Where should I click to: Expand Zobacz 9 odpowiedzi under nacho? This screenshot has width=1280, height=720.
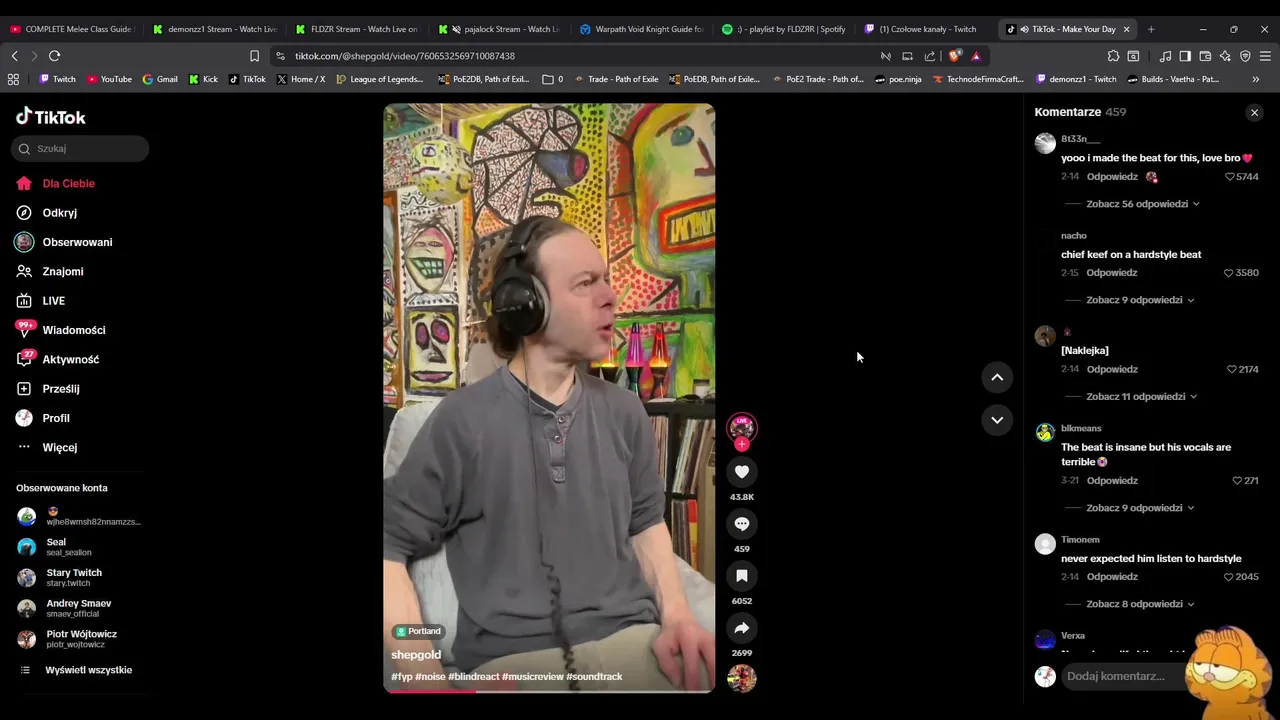point(1140,300)
